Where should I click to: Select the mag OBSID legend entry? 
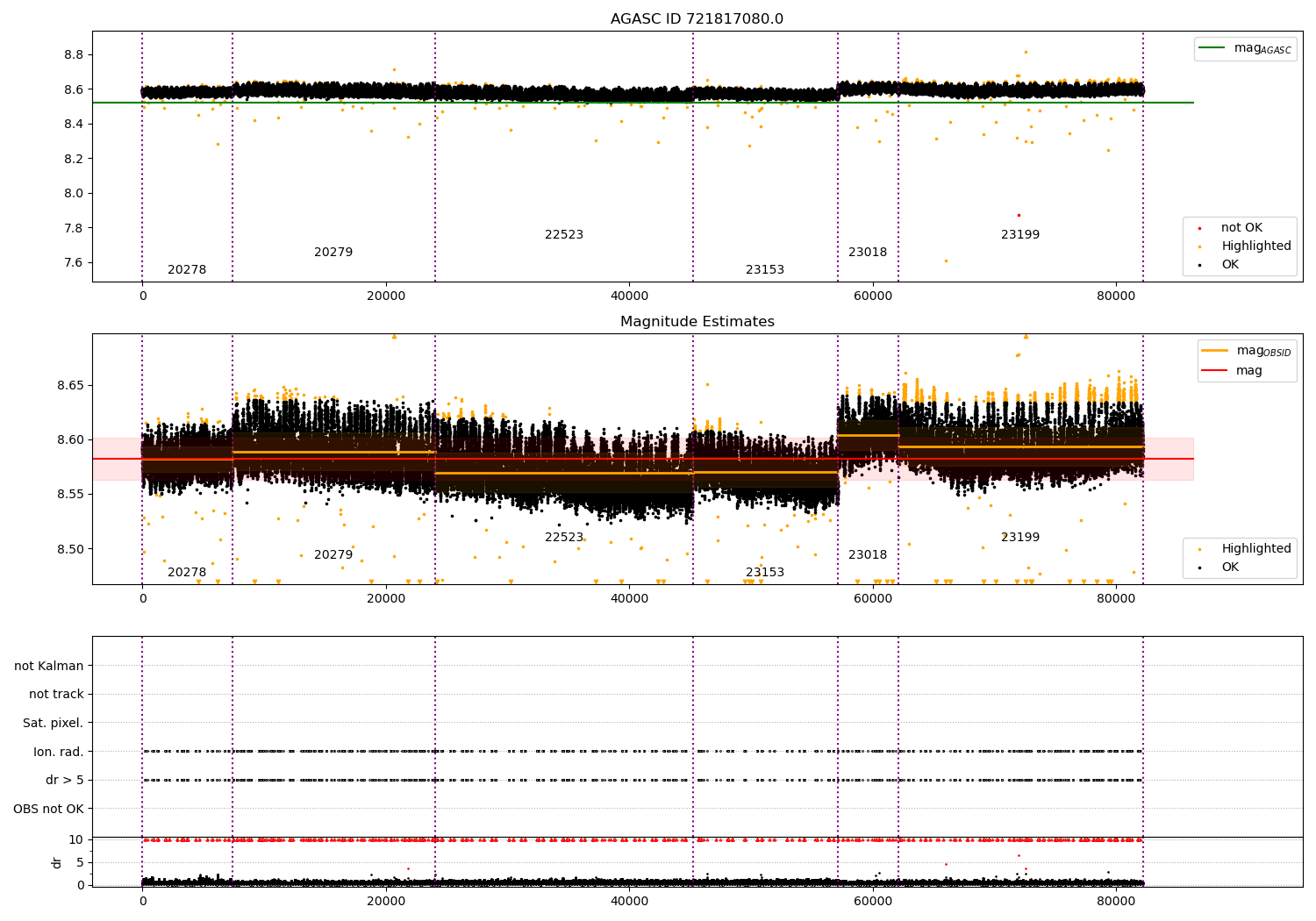click(x=1245, y=351)
